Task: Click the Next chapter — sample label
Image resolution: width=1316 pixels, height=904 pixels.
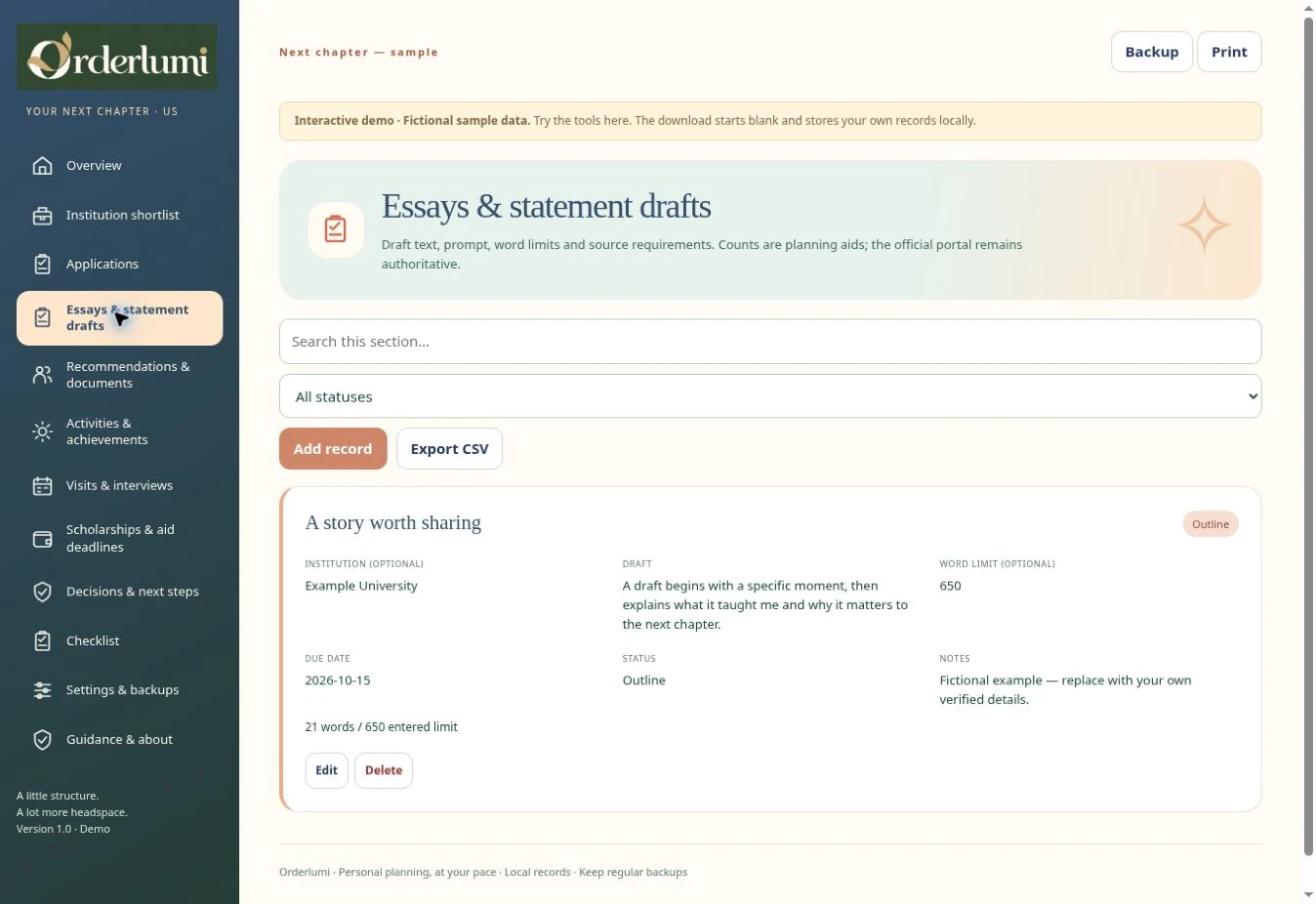Action: coord(358,53)
